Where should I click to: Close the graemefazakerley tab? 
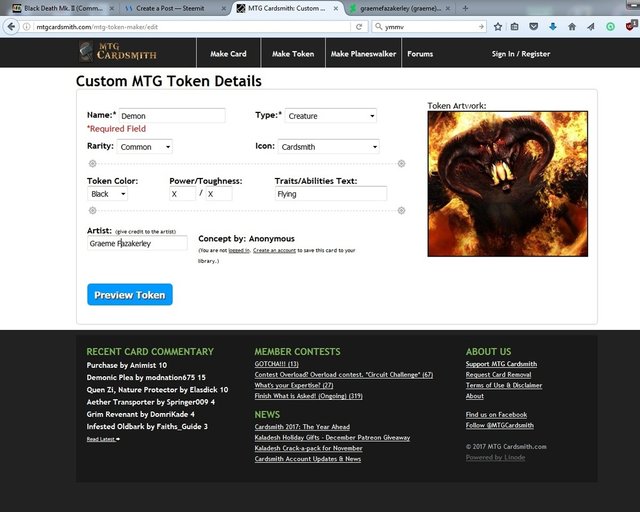448,8
